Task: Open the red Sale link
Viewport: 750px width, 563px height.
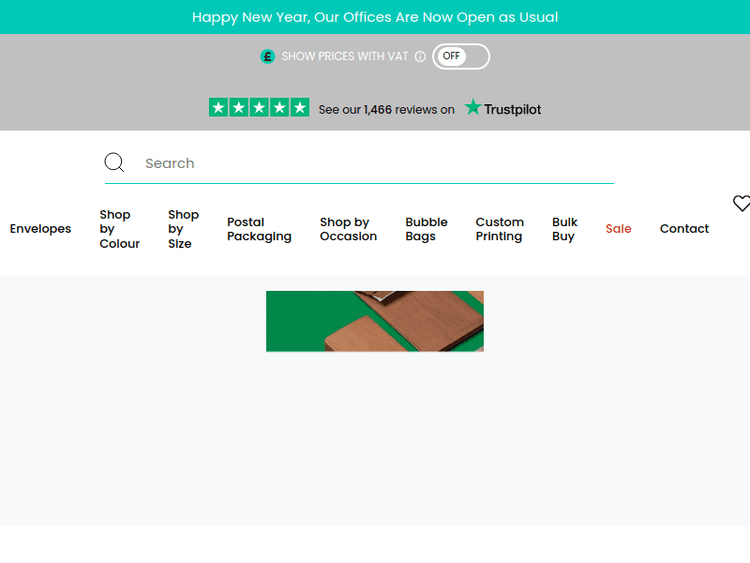Action: point(618,229)
